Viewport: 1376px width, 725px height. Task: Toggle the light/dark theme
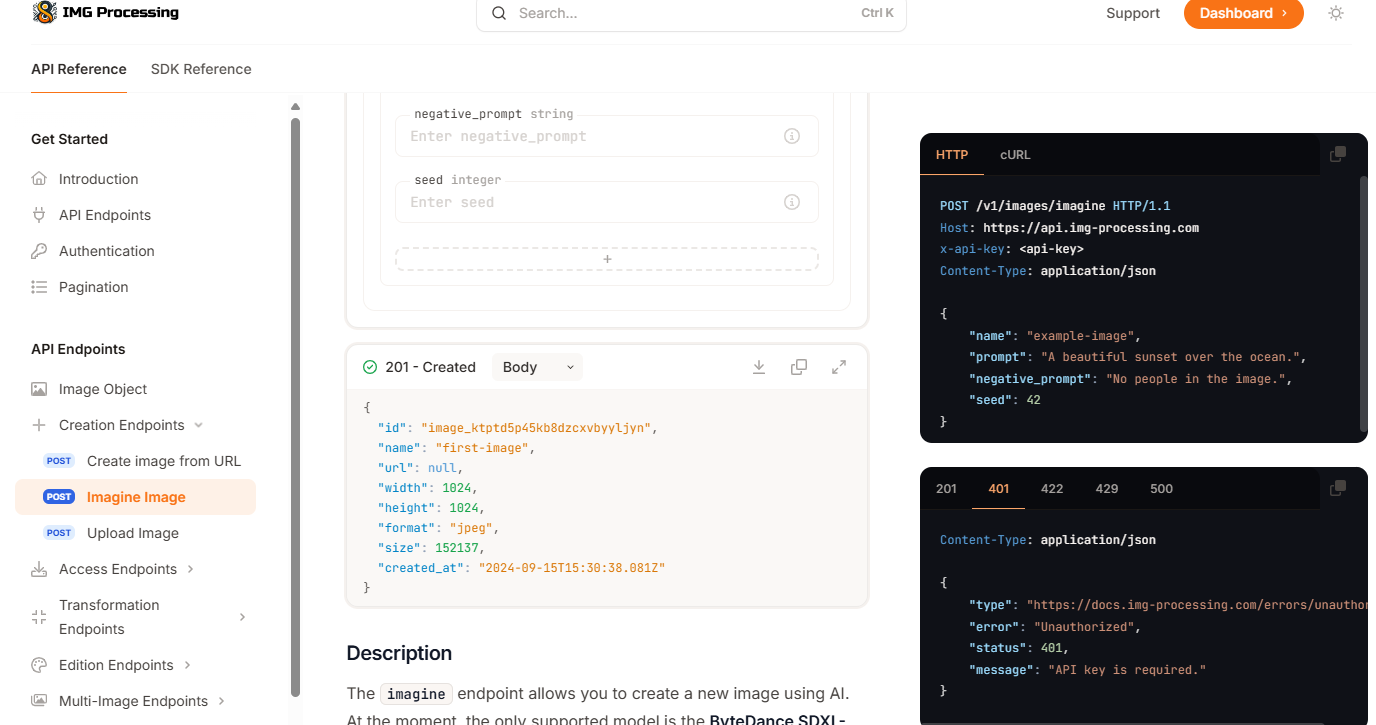(x=1336, y=13)
